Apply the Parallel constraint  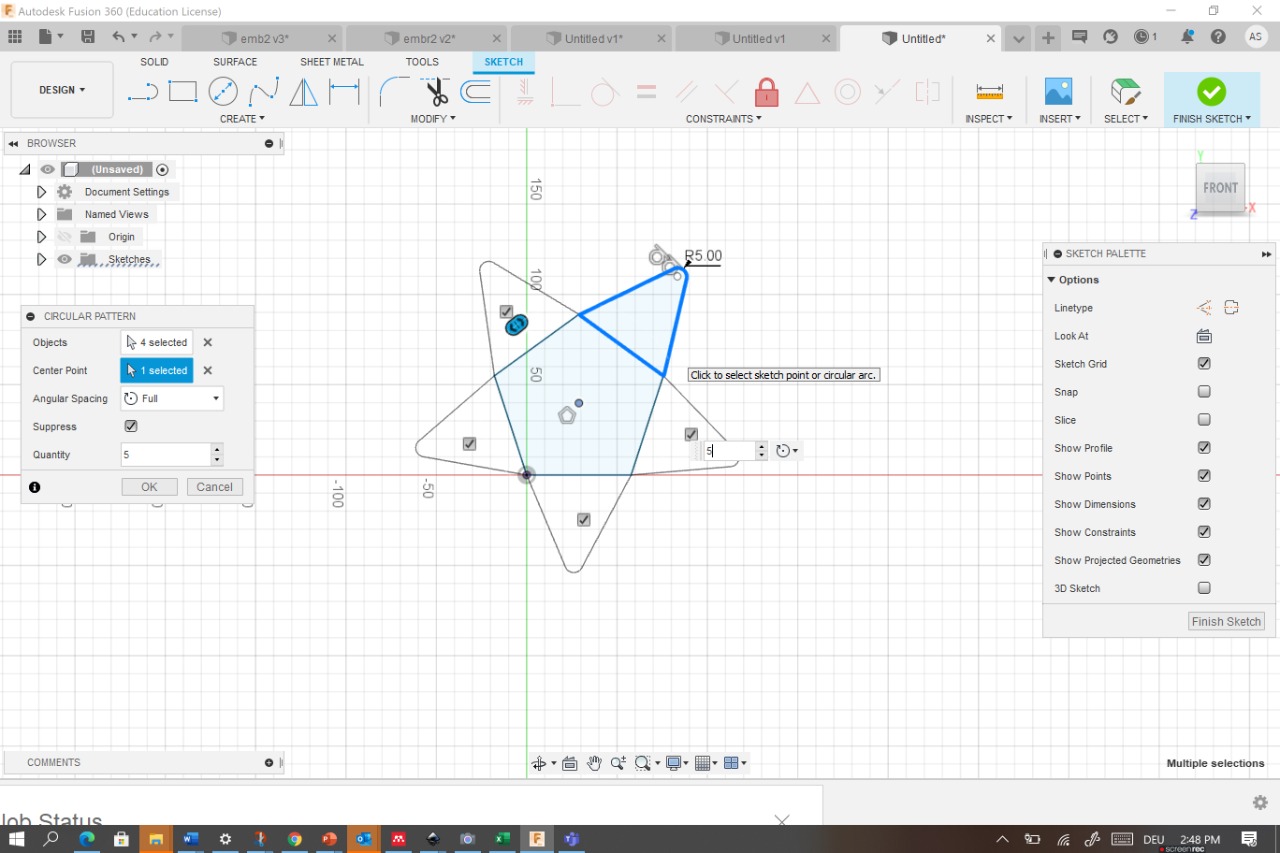(687, 92)
